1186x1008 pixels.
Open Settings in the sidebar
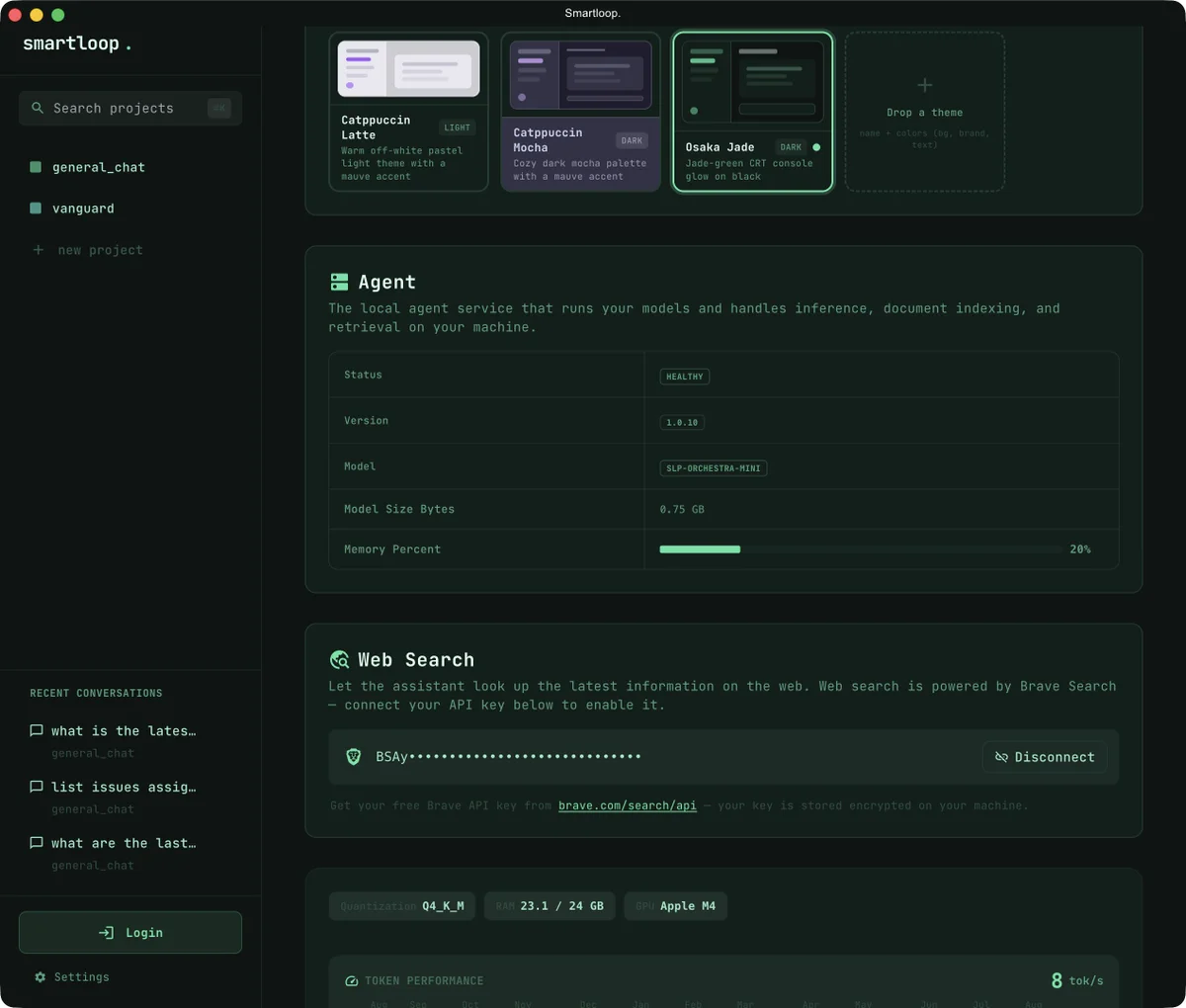72,977
